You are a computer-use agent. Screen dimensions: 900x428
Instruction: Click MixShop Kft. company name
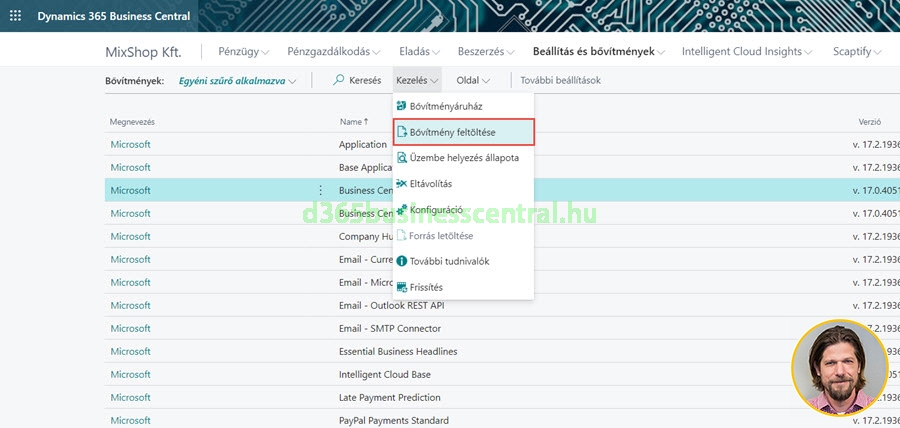click(x=143, y=52)
